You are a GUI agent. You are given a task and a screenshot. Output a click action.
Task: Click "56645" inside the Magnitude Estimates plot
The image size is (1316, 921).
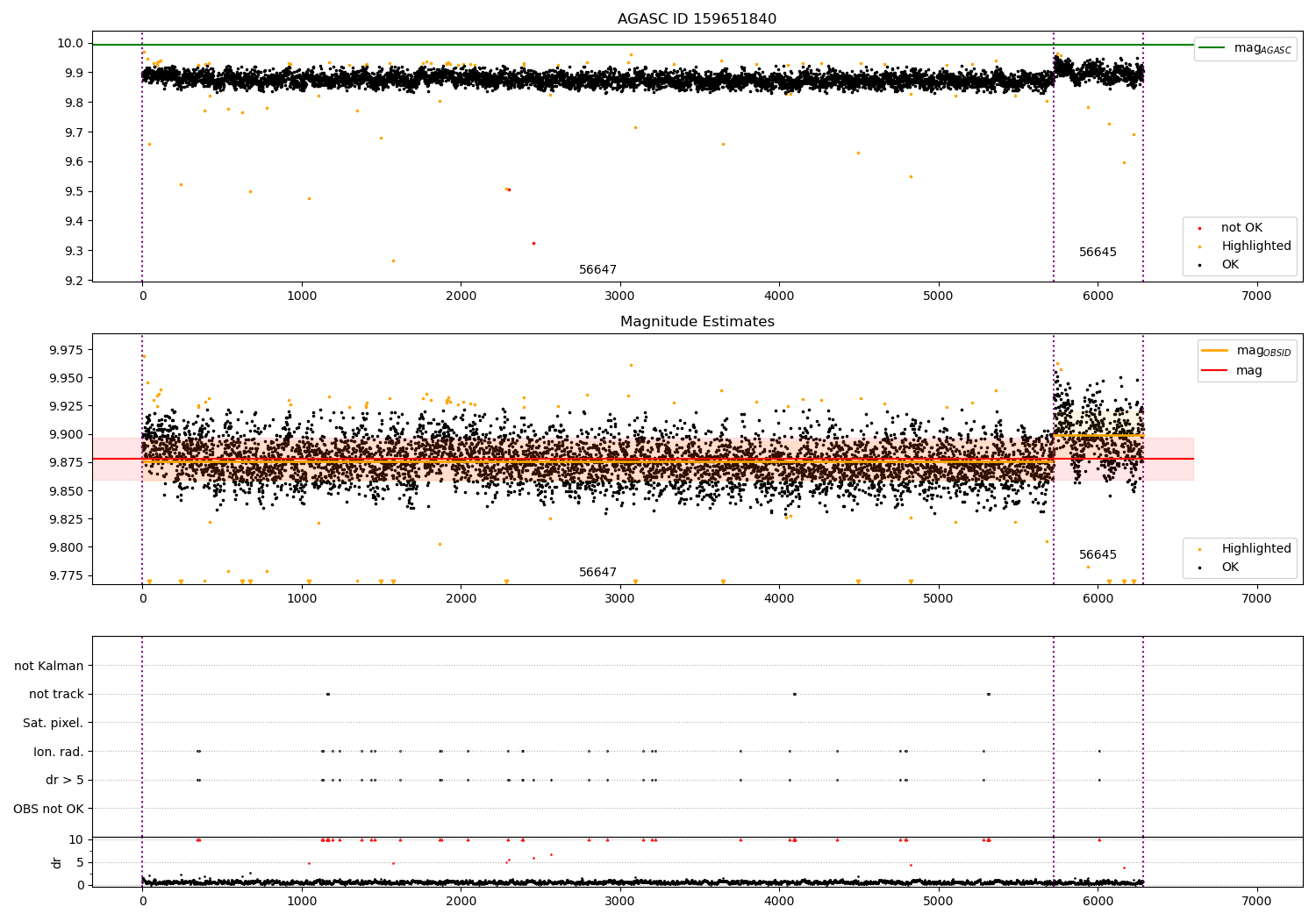1098,555
